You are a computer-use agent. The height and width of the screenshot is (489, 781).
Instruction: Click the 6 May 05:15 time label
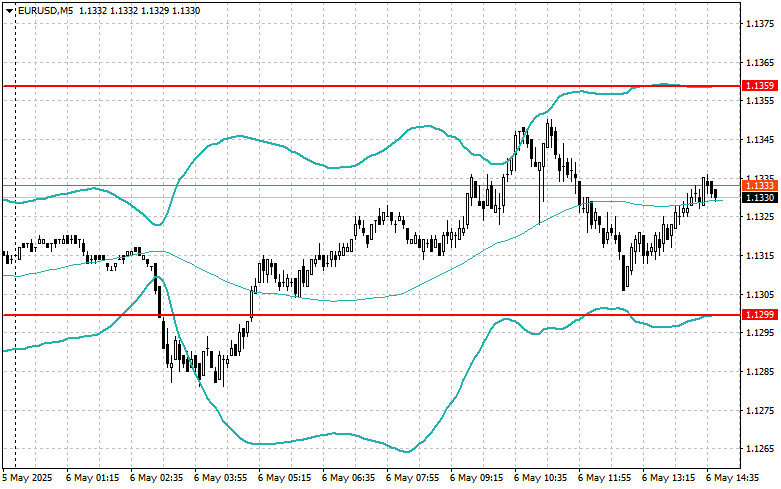(284, 478)
